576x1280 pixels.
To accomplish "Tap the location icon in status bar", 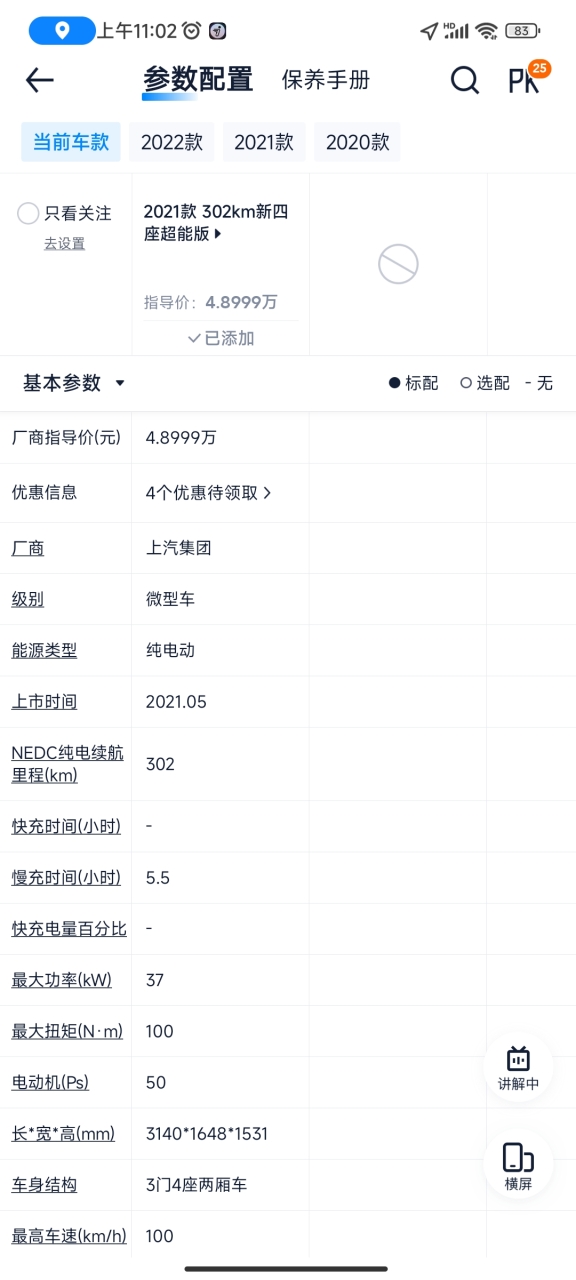I will coord(62,31).
